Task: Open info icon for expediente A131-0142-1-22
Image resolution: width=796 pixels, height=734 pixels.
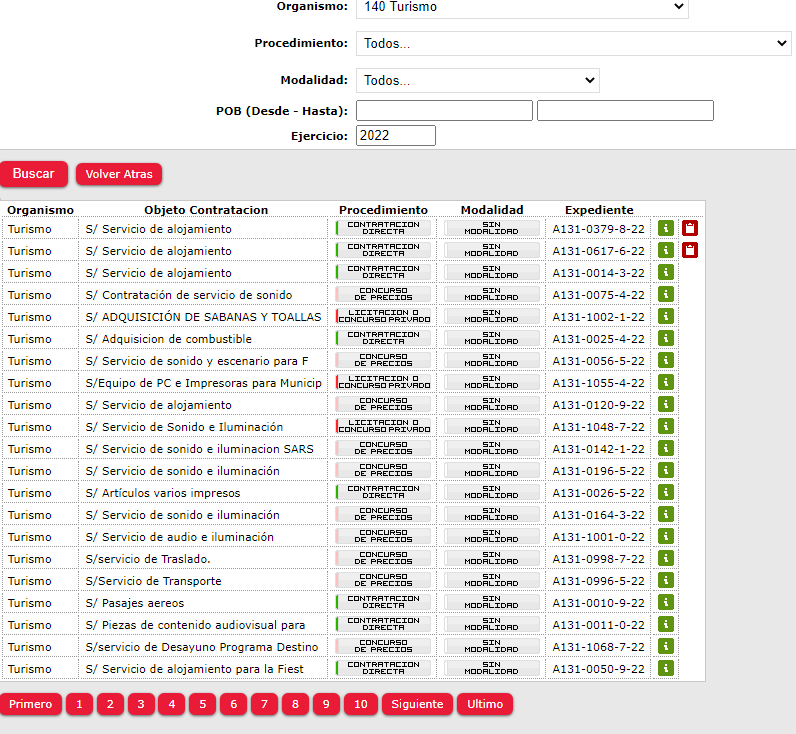Action: coord(666,448)
